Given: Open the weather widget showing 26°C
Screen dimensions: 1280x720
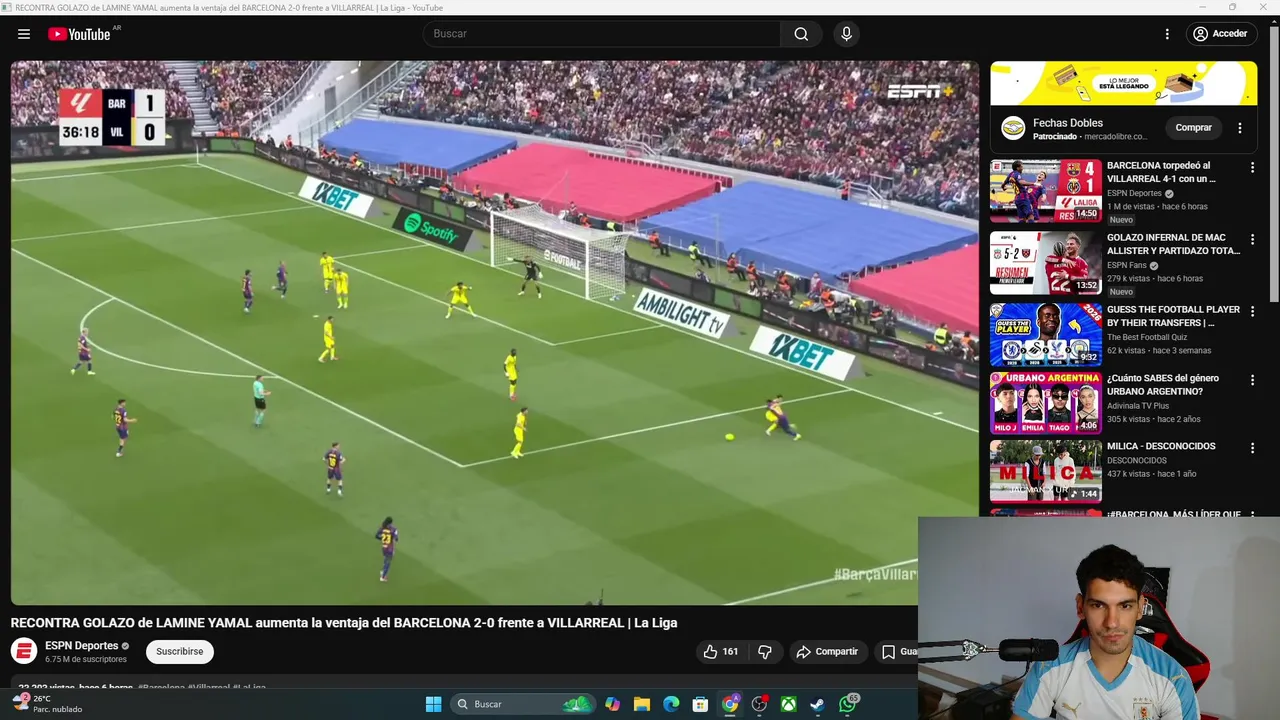Looking at the screenshot, I should coord(48,704).
